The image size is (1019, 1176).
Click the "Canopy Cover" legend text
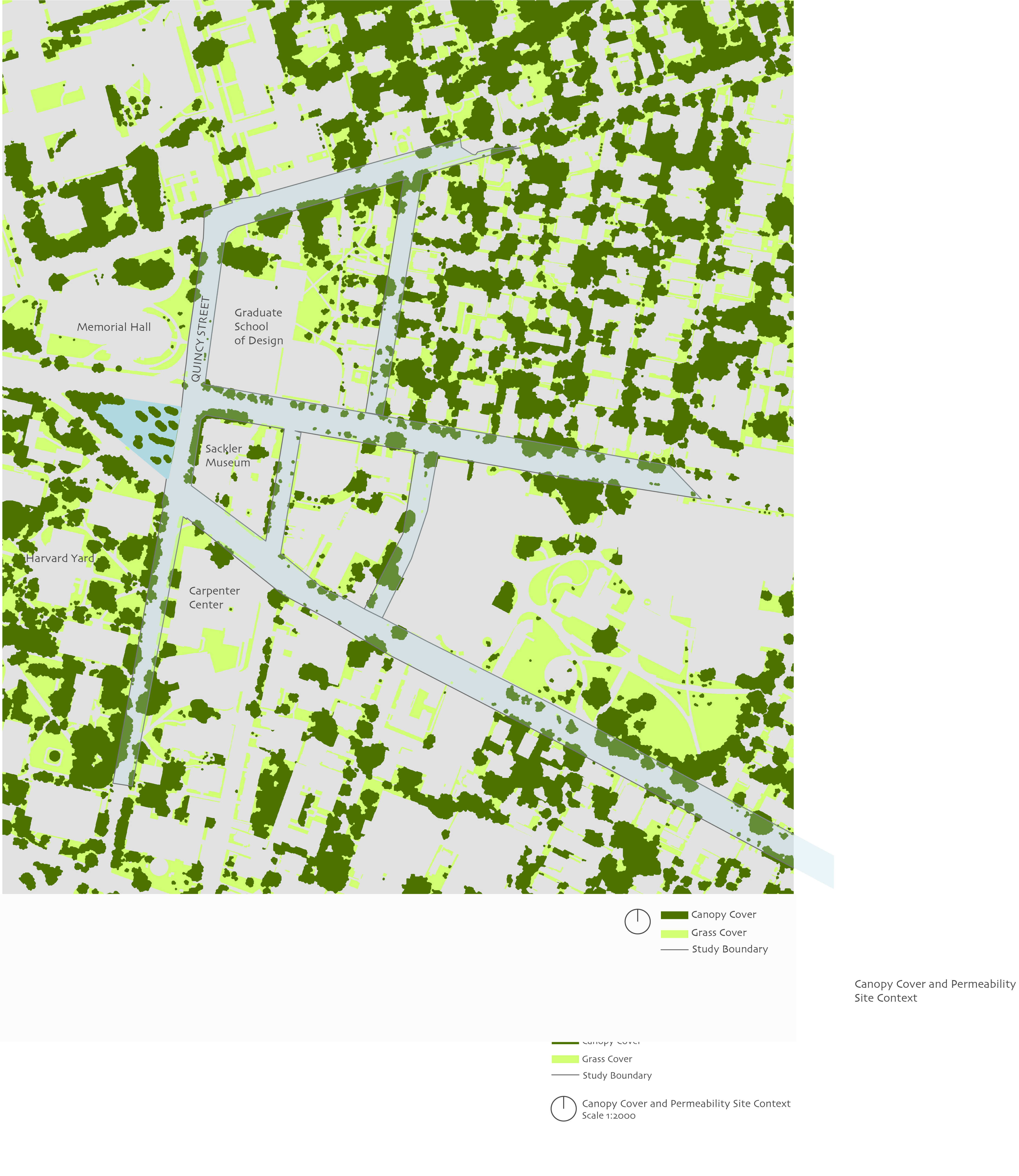coord(723,915)
